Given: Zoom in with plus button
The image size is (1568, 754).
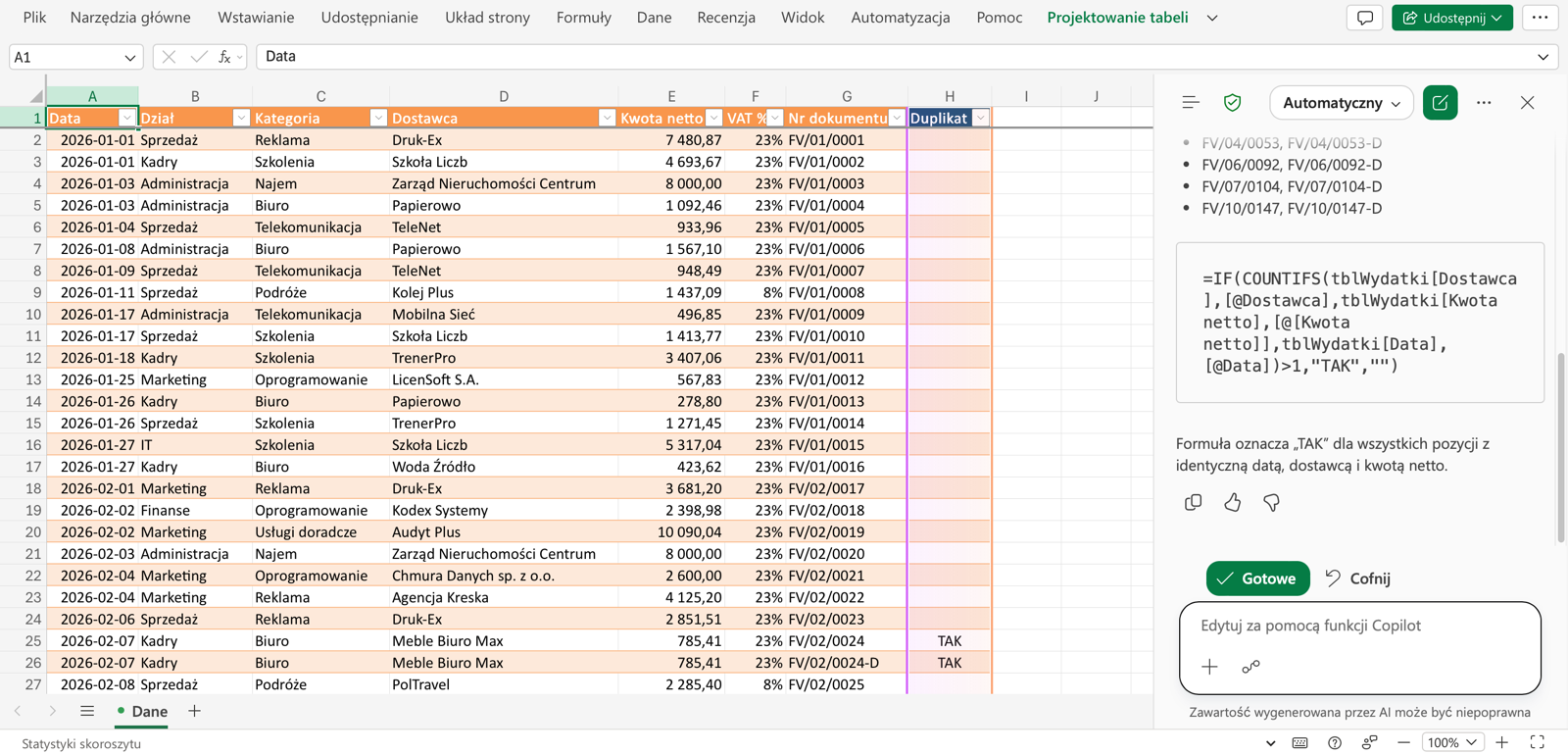Looking at the screenshot, I should (1501, 742).
